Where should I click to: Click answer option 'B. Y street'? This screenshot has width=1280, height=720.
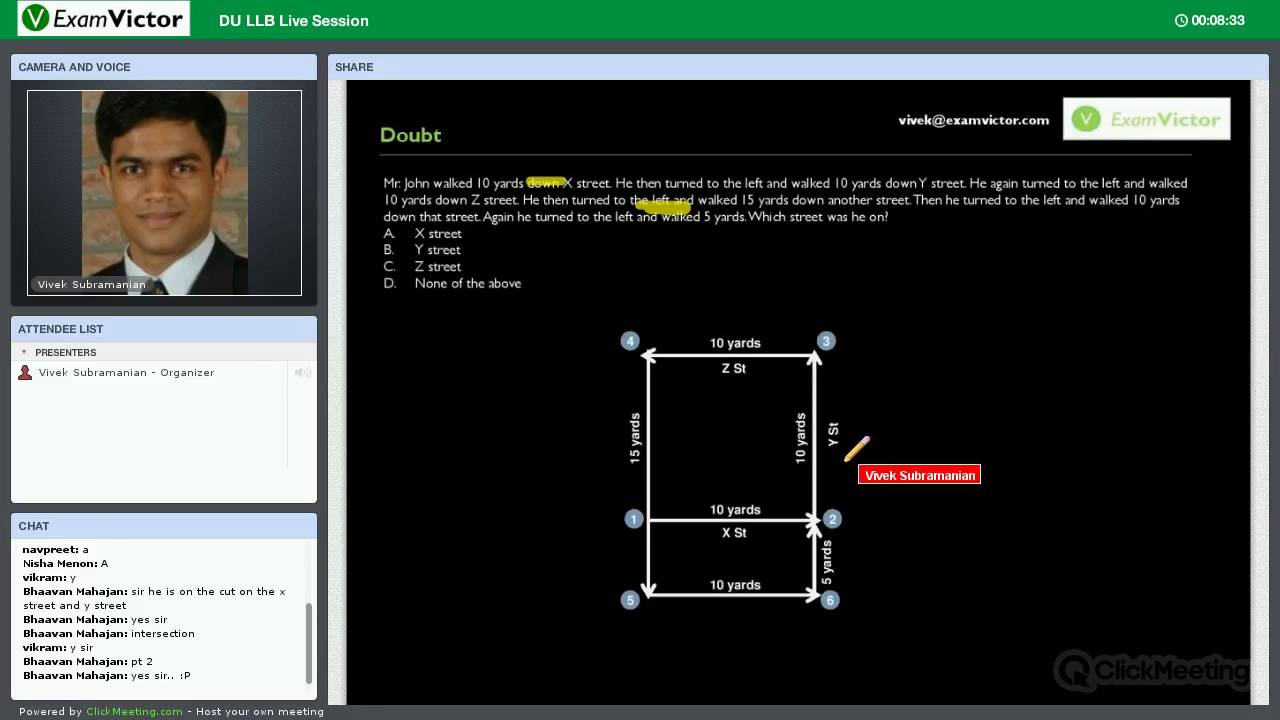(x=422, y=250)
